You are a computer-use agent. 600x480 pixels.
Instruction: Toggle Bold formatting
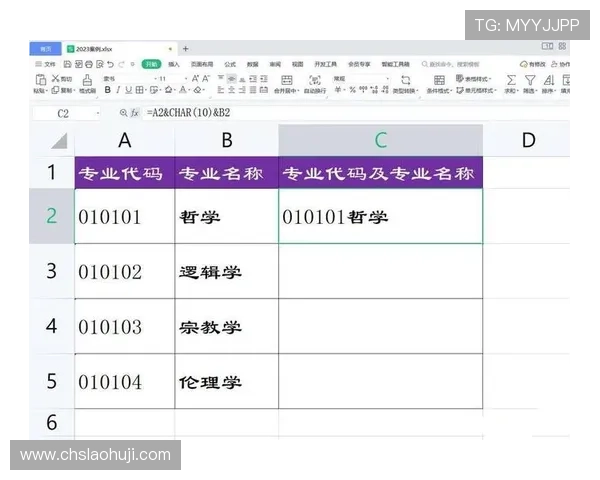coord(108,90)
